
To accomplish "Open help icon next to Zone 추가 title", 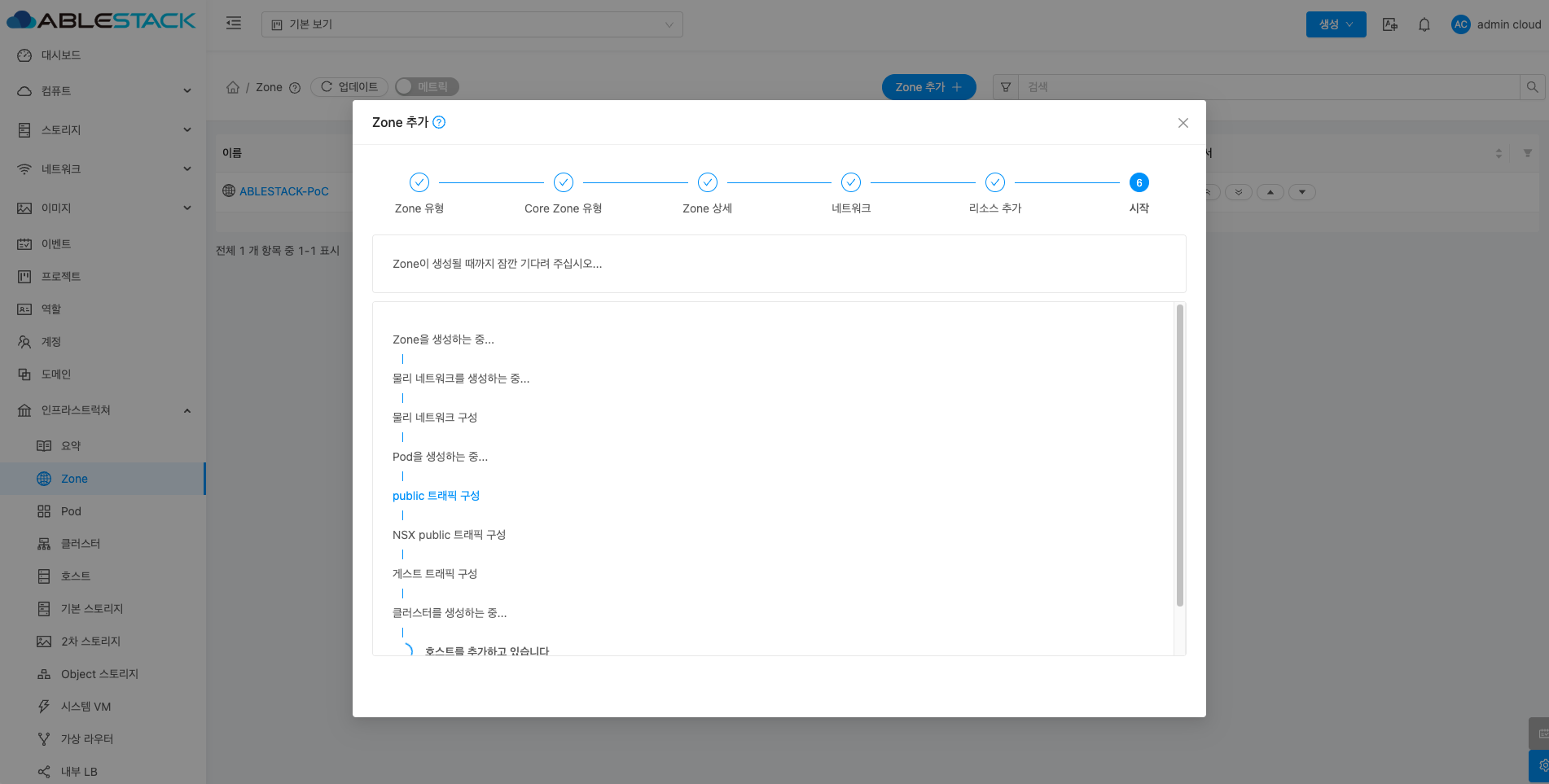I will click(x=439, y=122).
